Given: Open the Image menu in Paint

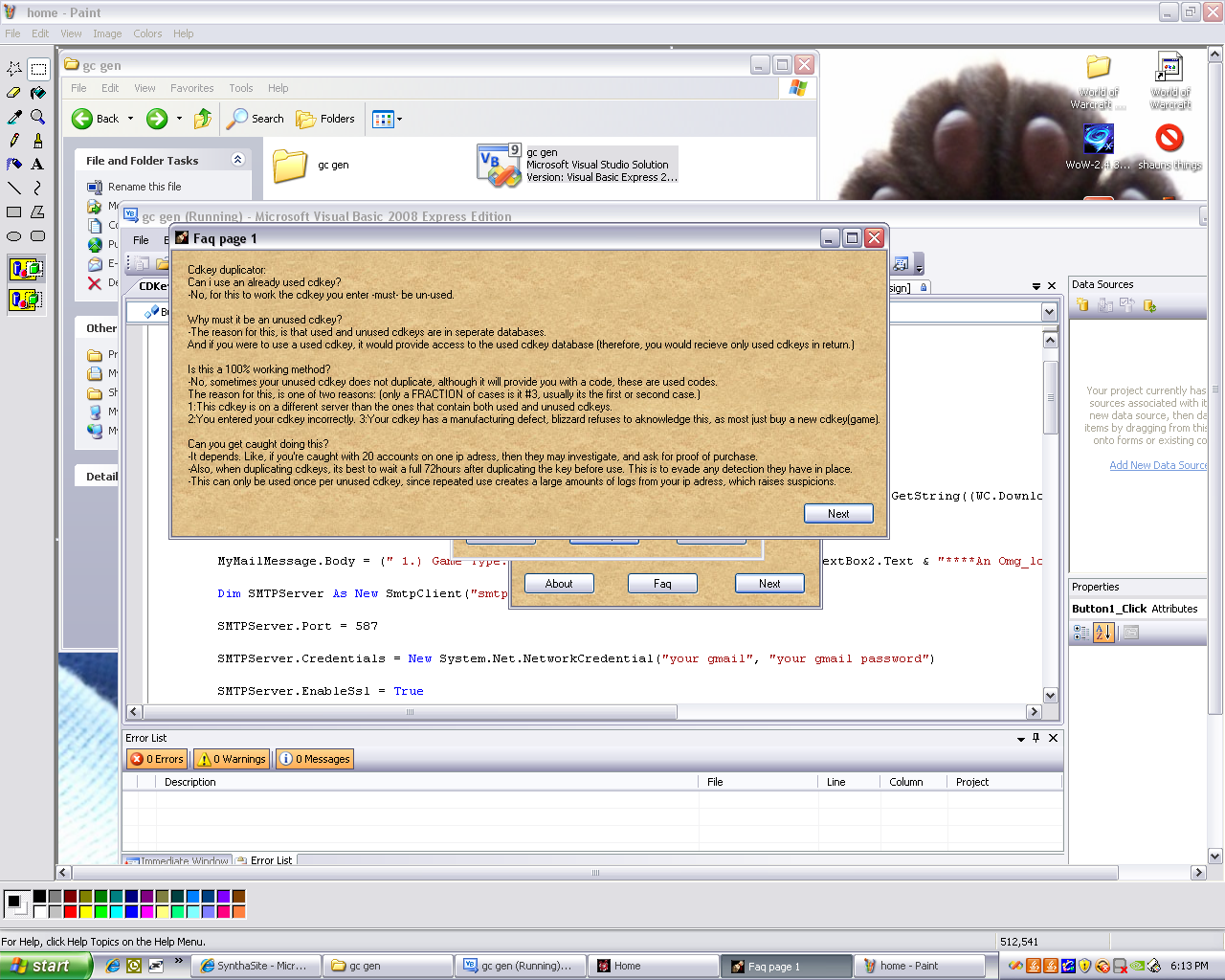Looking at the screenshot, I should point(107,33).
